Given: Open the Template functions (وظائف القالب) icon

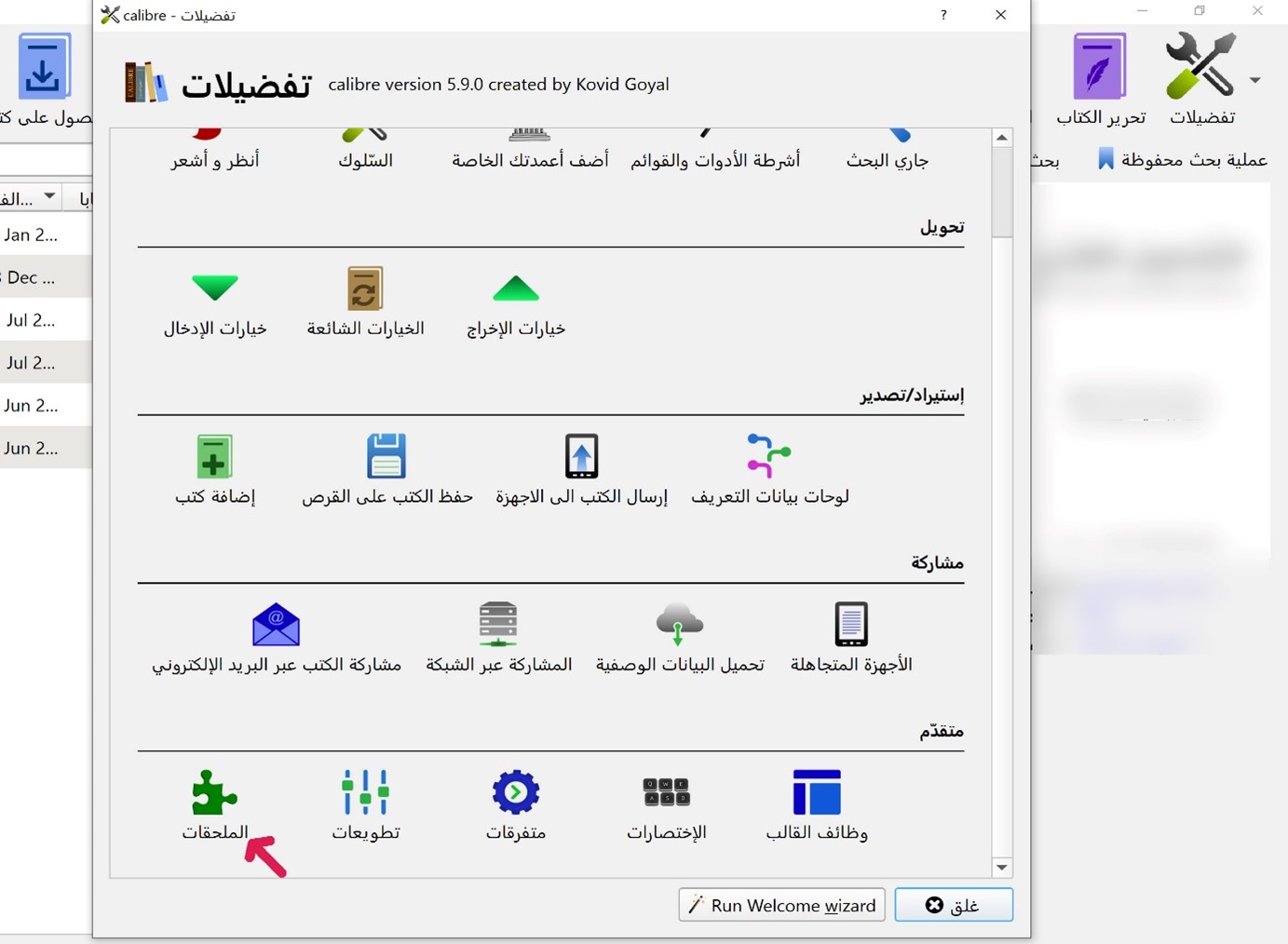Looking at the screenshot, I should point(817,793).
